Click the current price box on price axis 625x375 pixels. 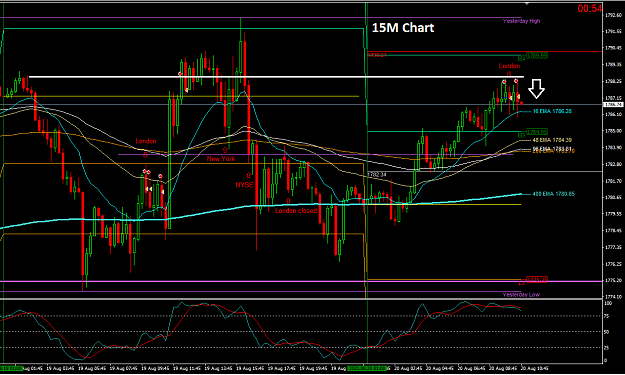[x=613, y=105]
